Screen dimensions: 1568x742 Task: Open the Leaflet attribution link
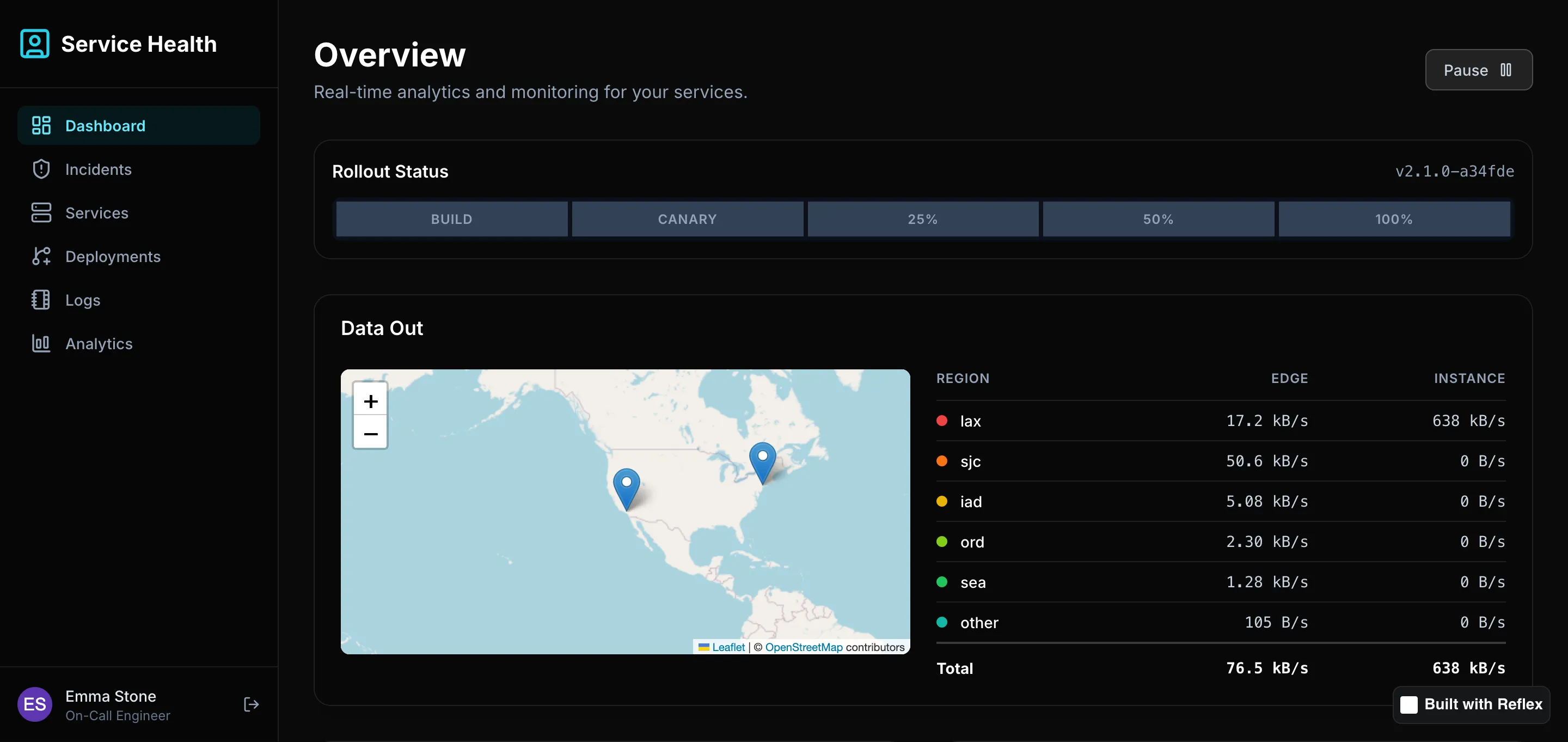(x=727, y=647)
